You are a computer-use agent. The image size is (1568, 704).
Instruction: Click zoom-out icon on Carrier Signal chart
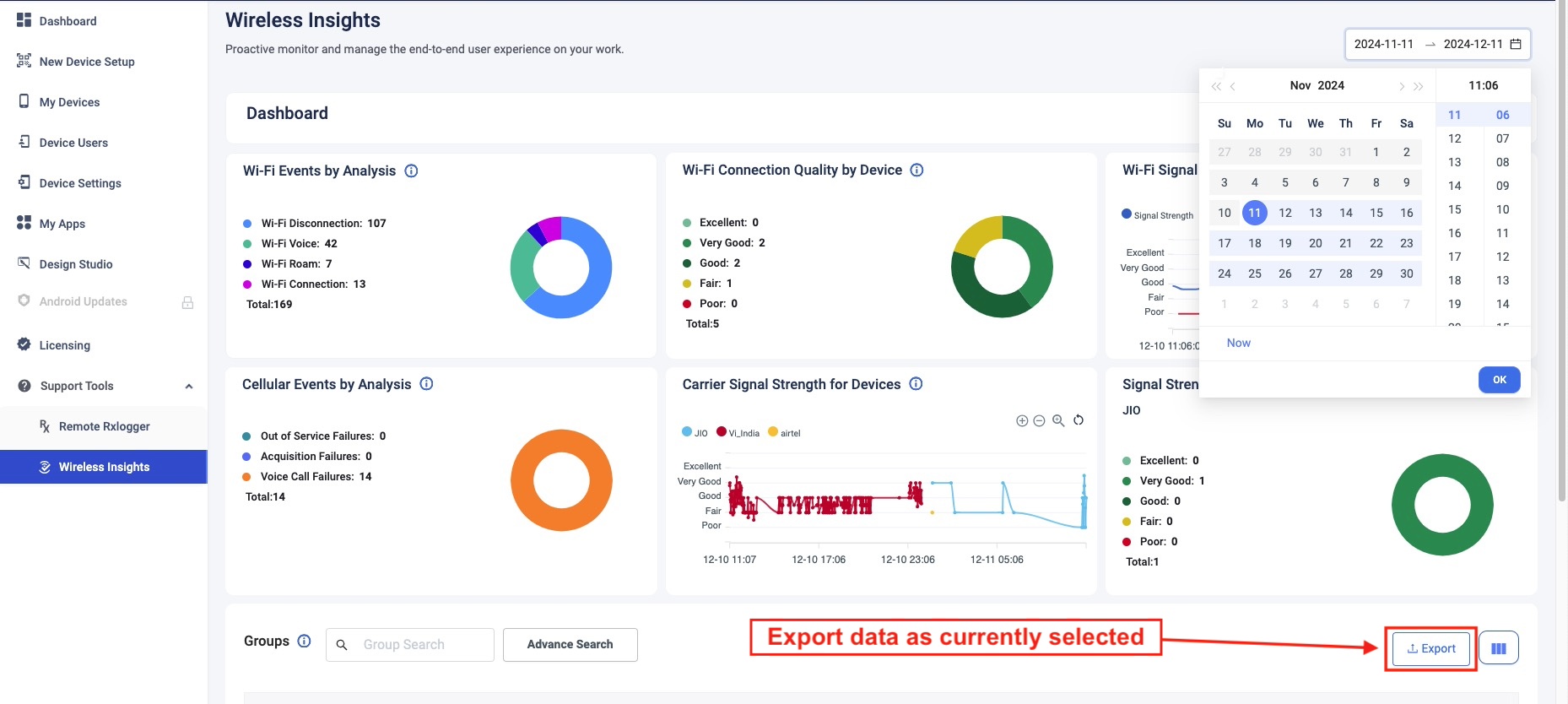[x=1040, y=420]
